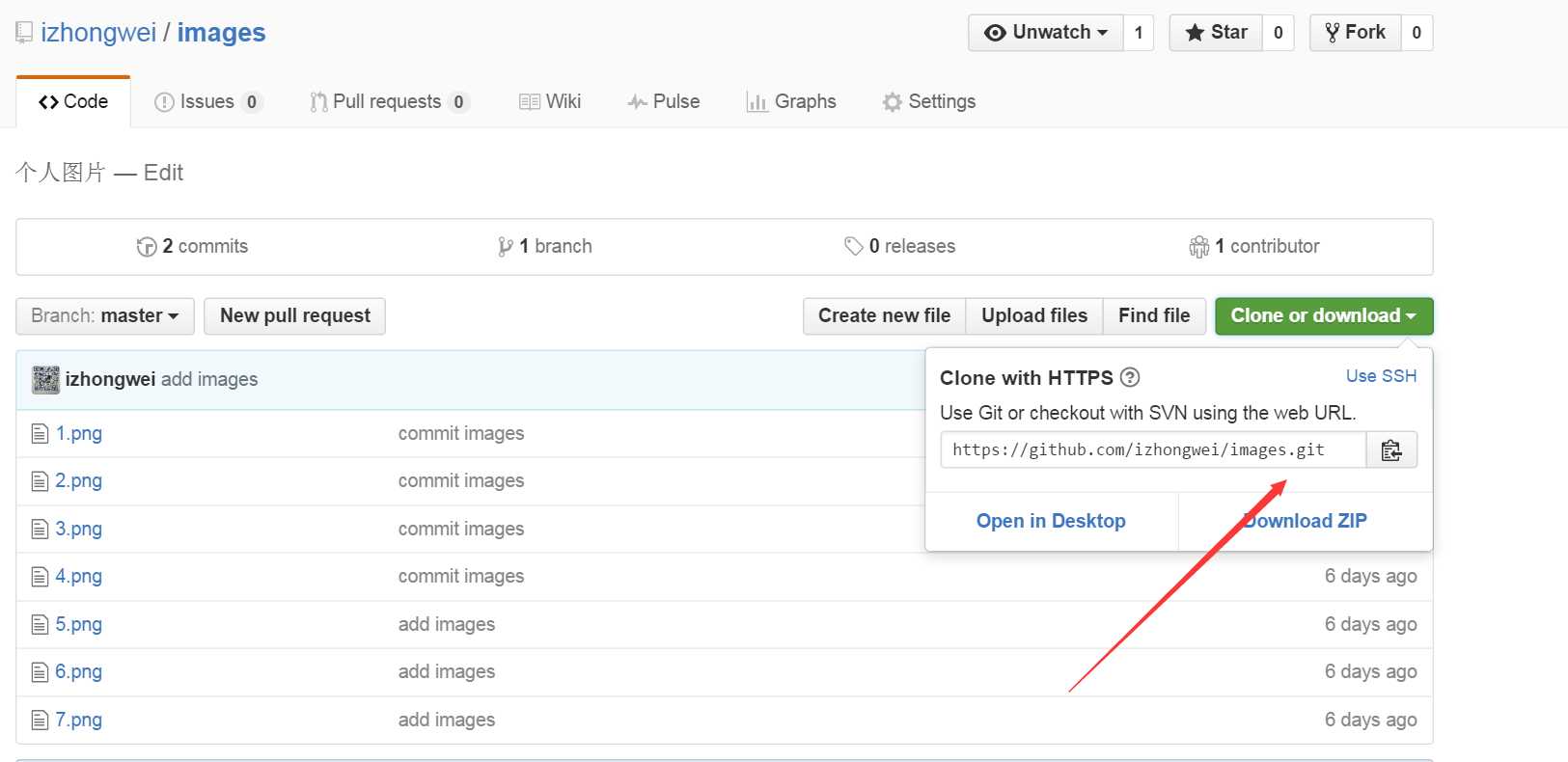Screen dimensions: 1568x762
Task: Open file 1.png
Action: tap(79, 434)
